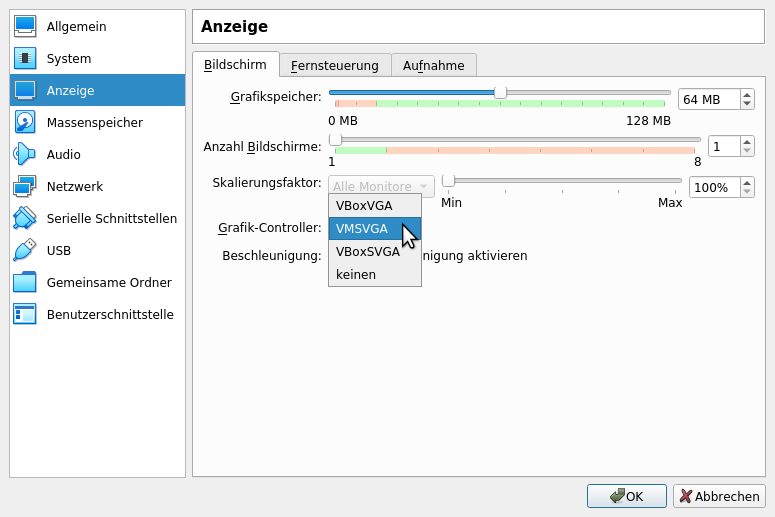Image resolution: width=775 pixels, height=517 pixels.
Task: Select Gemeinsame Ordner folder icon
Action: click(x=25, y=282)
